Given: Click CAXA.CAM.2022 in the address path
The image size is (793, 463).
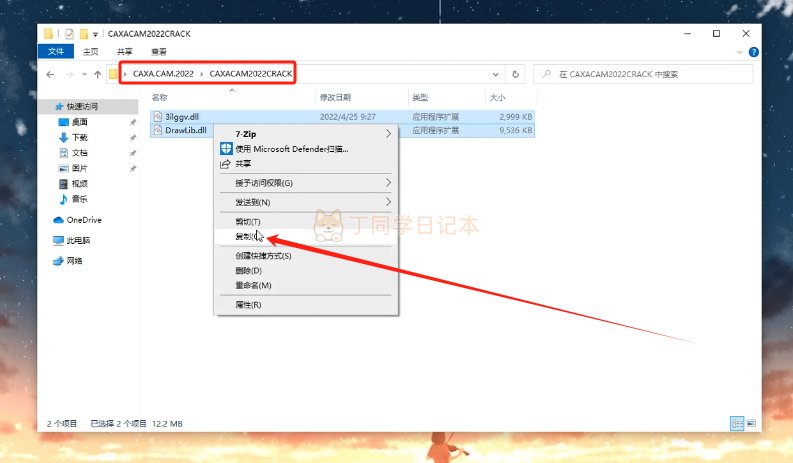Looking at the screenshot, I should pos(163,74).
